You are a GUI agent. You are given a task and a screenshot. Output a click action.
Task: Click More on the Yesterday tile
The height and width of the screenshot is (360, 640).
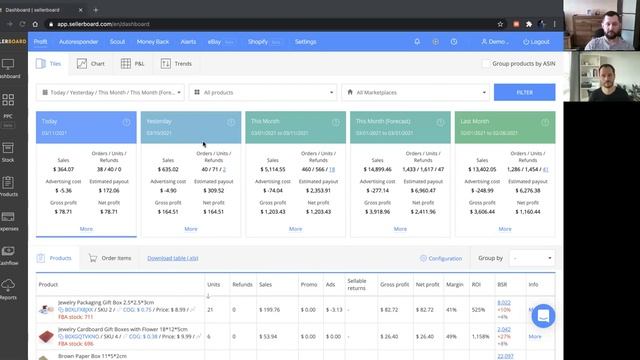(191, 229)
